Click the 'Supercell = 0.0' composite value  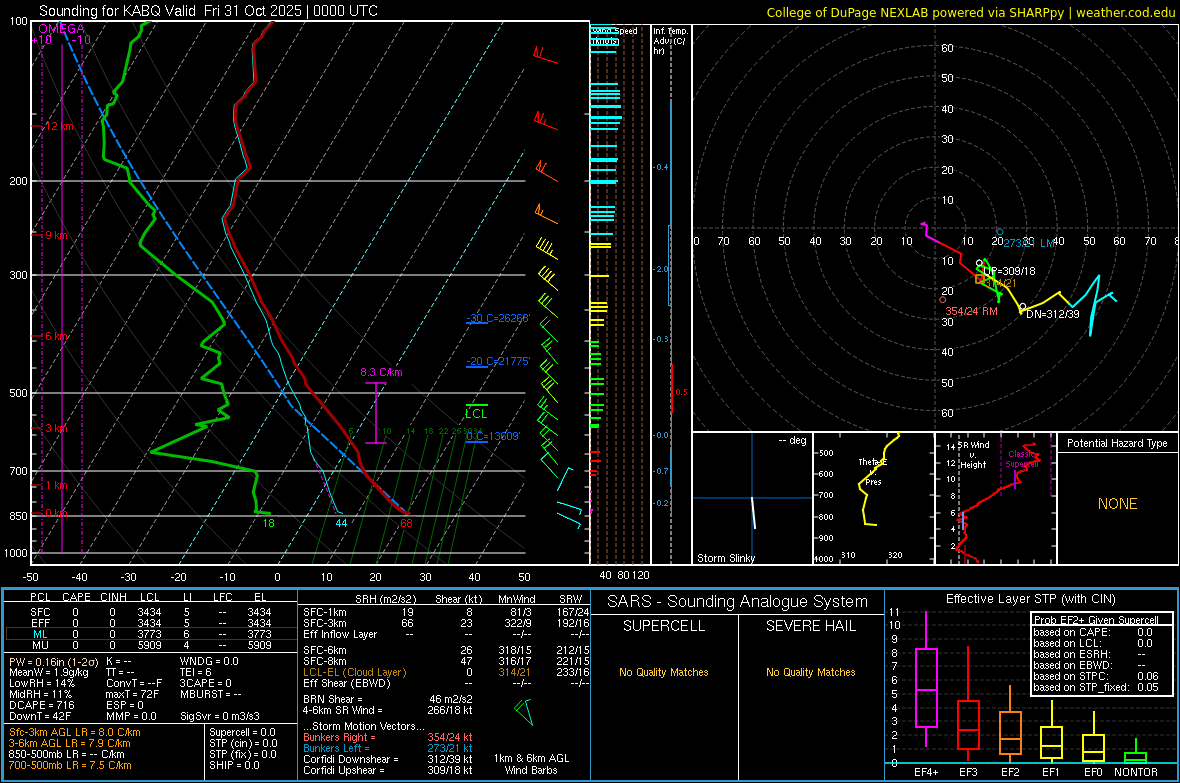coord(242,733)
